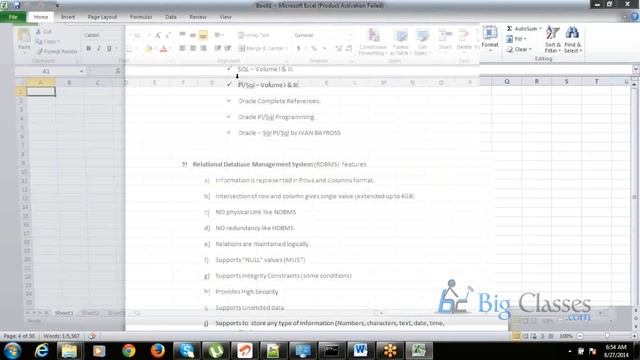Viewport: 640px width, 360px height.
Task: Switch to the Home ribbon tab
Action: (41, 17)
